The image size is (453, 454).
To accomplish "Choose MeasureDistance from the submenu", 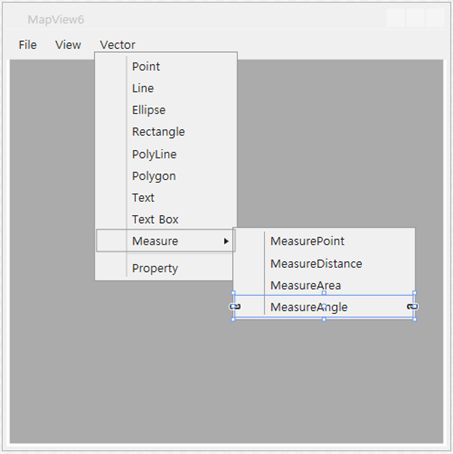I will tap(324, 263).
